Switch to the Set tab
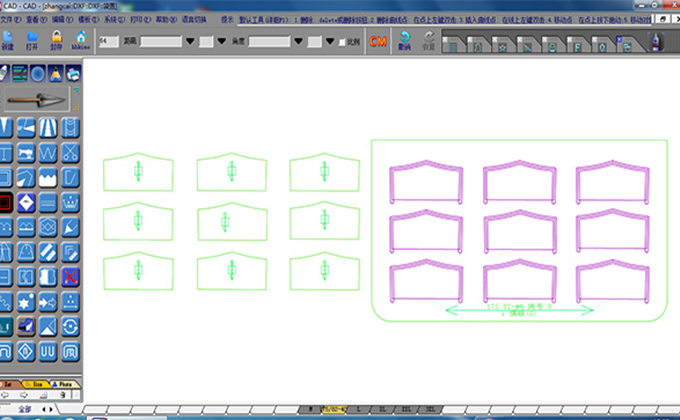 9,384
